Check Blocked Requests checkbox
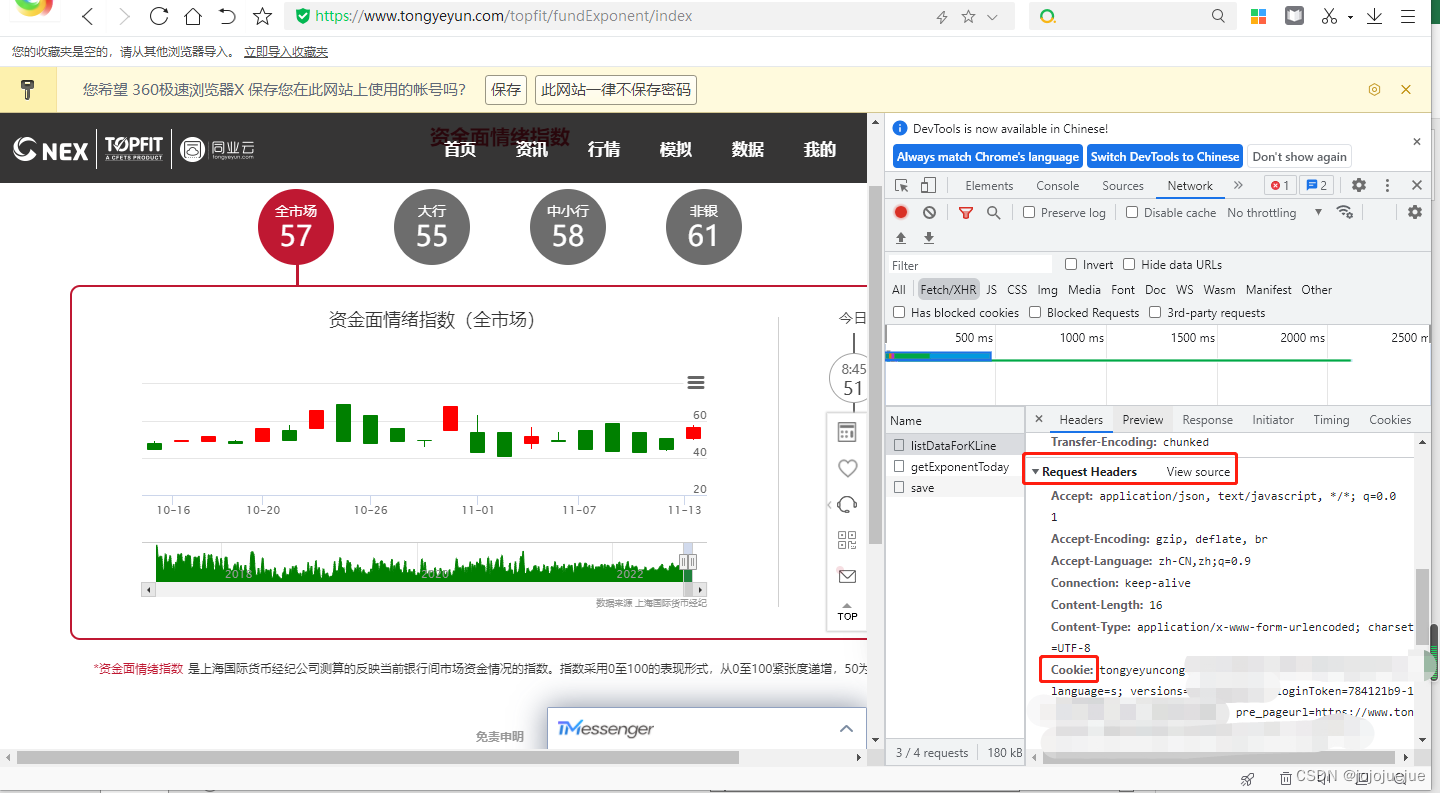 coord(1035,312)
